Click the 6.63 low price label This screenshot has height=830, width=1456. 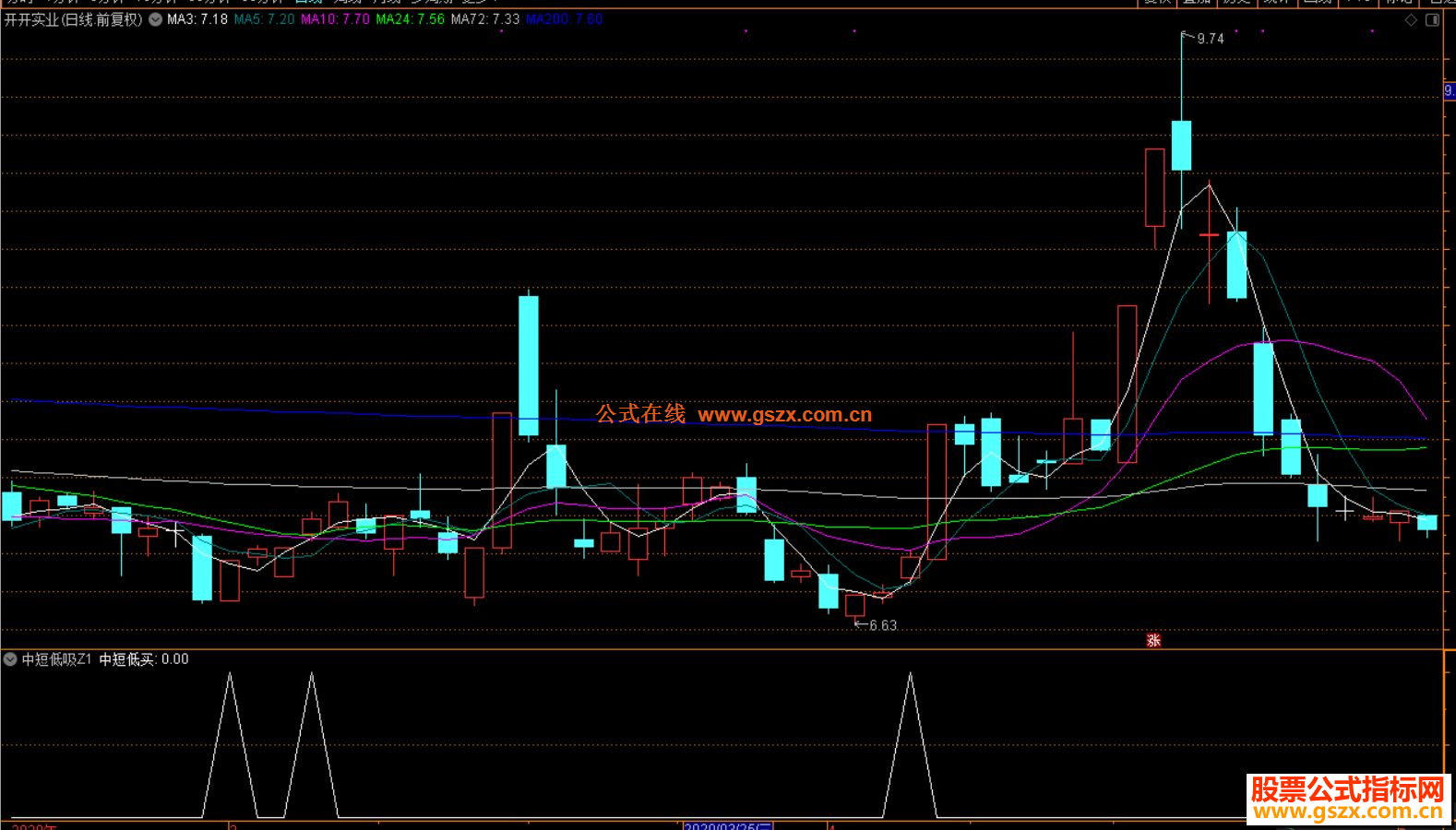883,625
